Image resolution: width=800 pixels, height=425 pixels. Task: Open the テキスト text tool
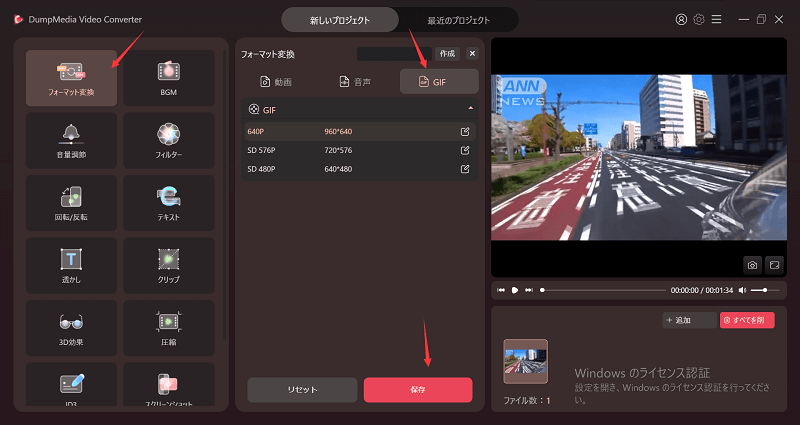[x=168, y=203]
